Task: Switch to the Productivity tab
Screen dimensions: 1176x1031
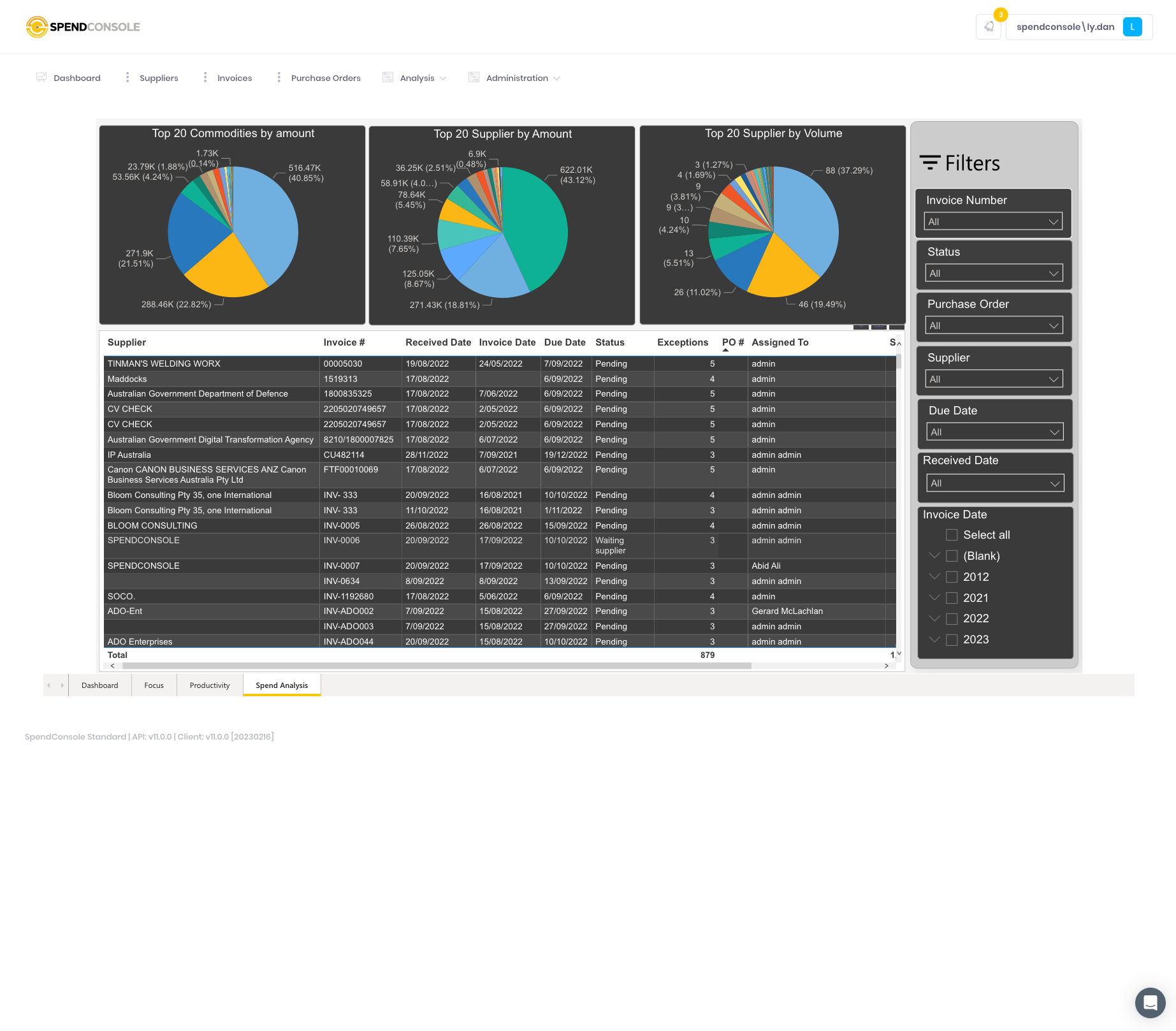Action: click(209, 685)
